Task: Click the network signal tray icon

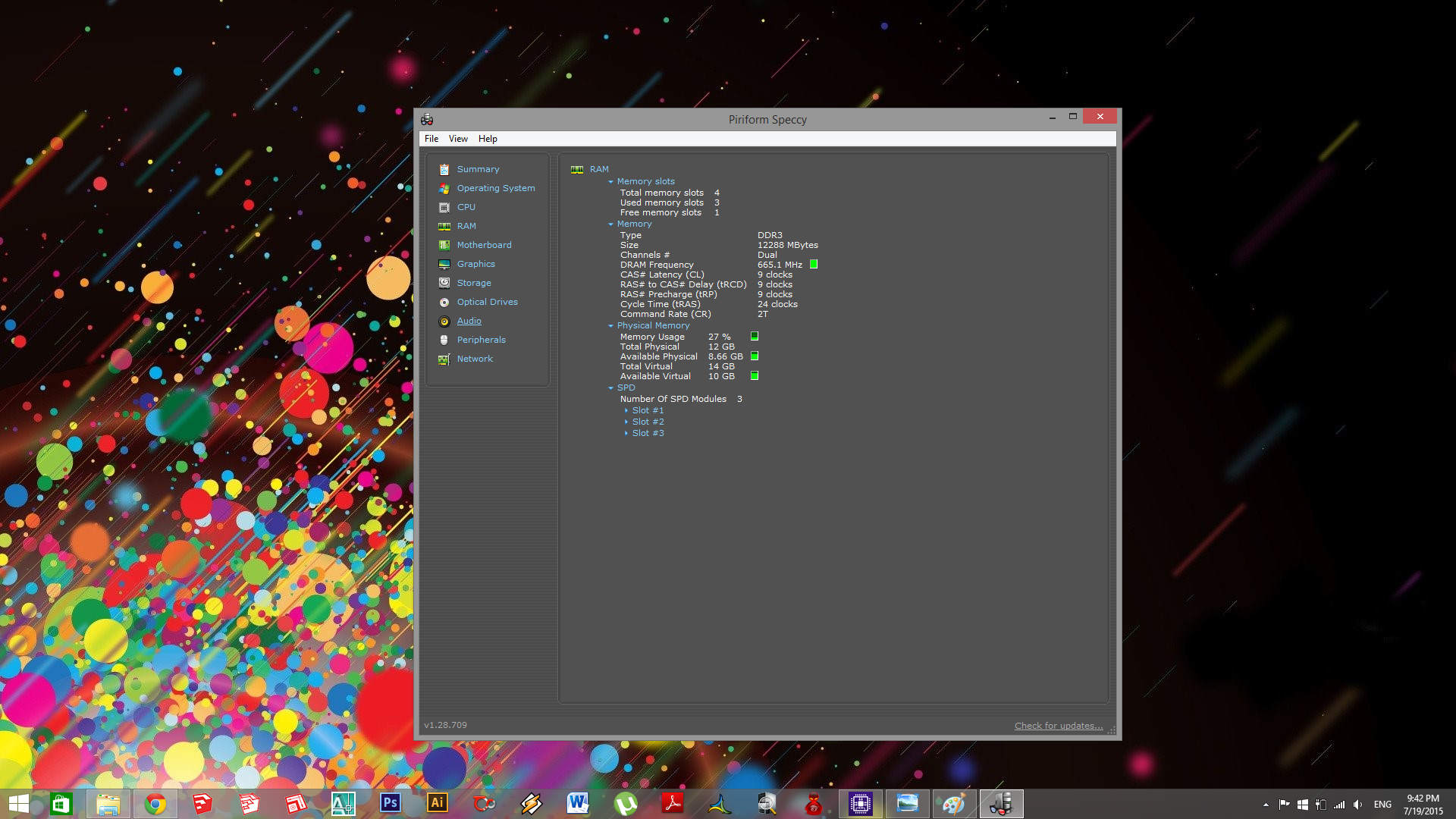Action: 1339,805
